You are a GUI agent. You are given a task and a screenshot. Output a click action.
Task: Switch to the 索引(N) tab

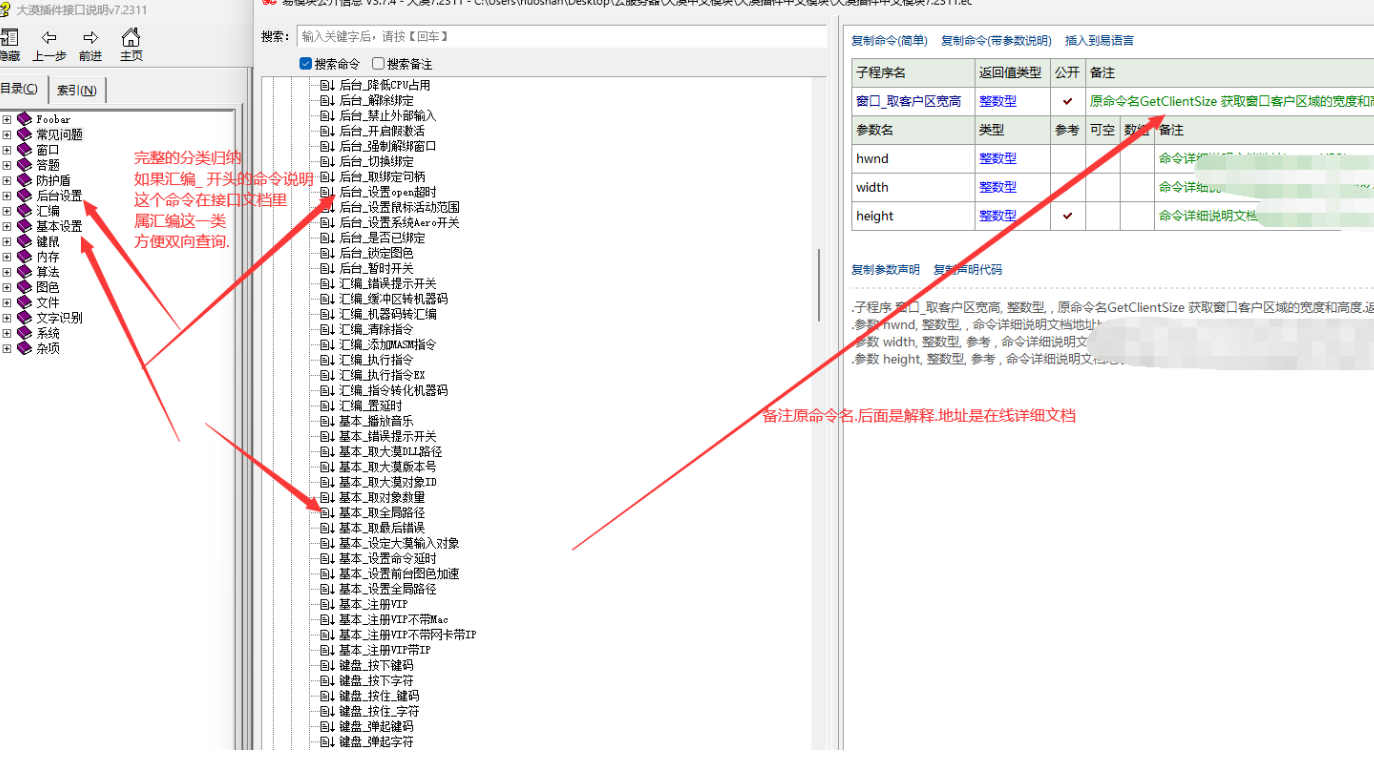[x=76, y=89]
